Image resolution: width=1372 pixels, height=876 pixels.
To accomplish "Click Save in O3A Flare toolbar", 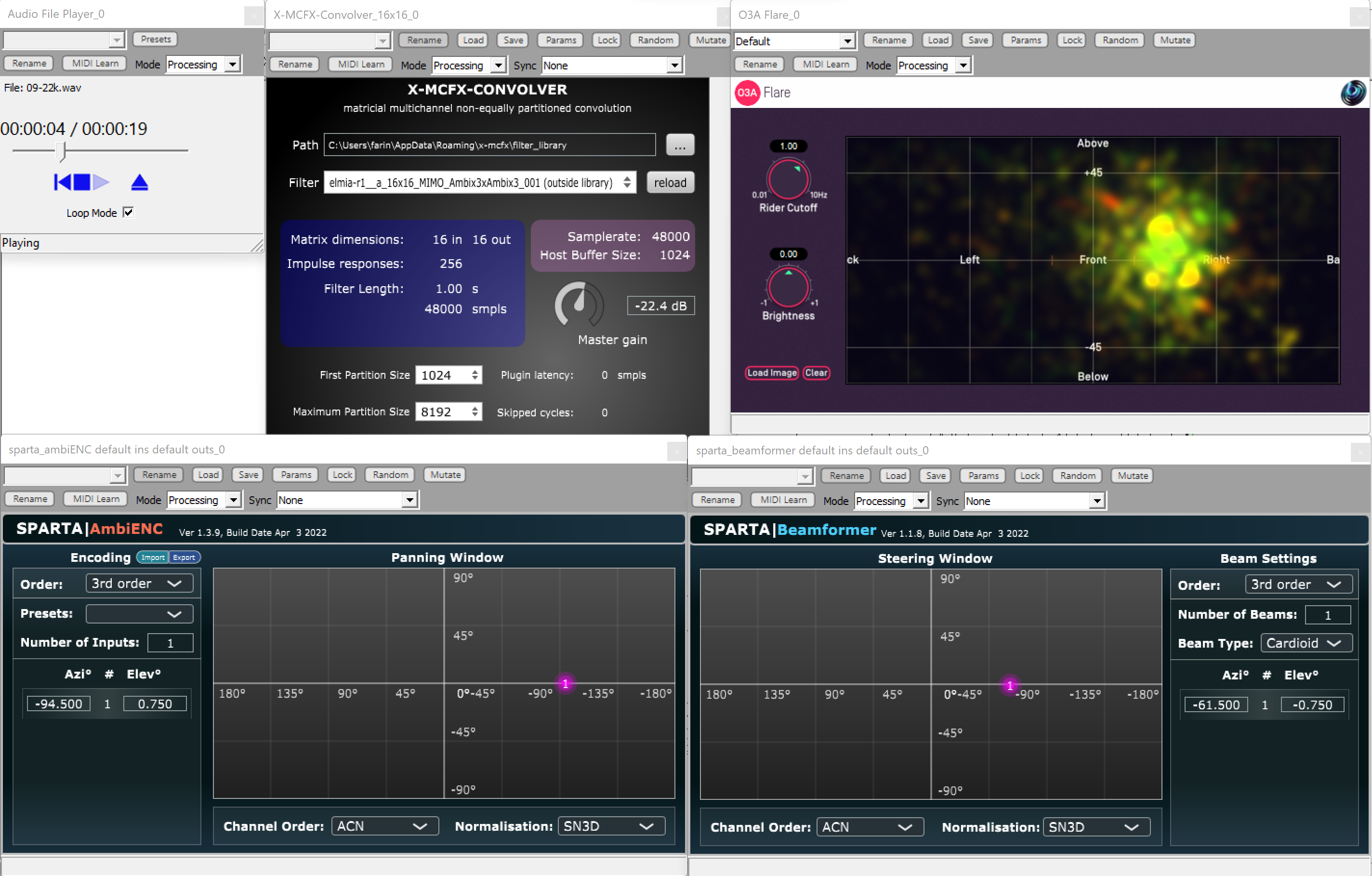I will 978,40.
